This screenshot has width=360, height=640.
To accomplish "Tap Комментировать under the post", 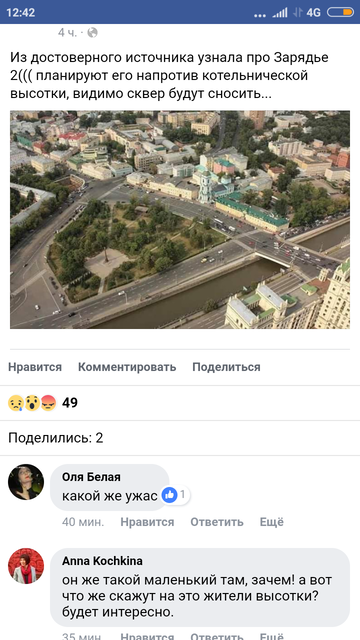I will [x=127, y=367].
